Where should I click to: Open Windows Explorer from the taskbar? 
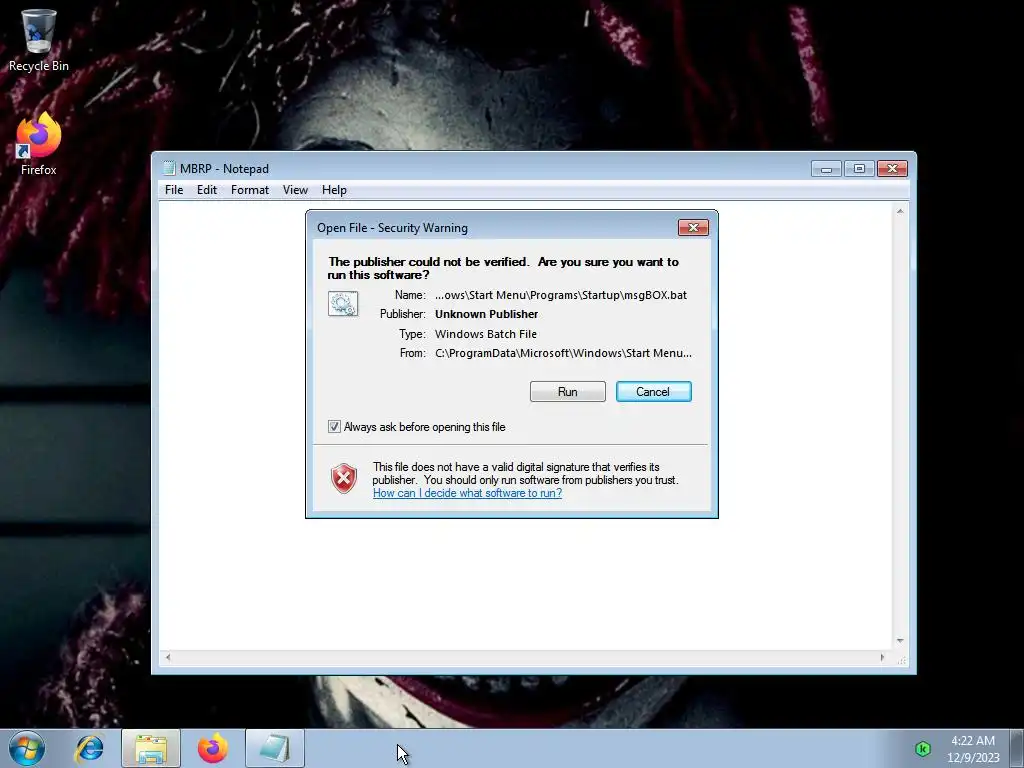click(x=151, y=748)
